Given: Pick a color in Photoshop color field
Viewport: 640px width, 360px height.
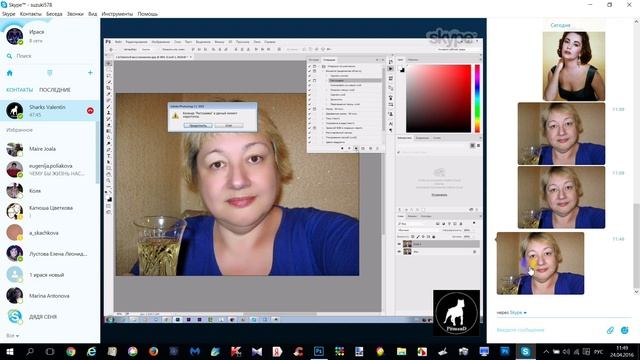Looking at the screenshot, I should pyautogui.click(x=438, y=98).
